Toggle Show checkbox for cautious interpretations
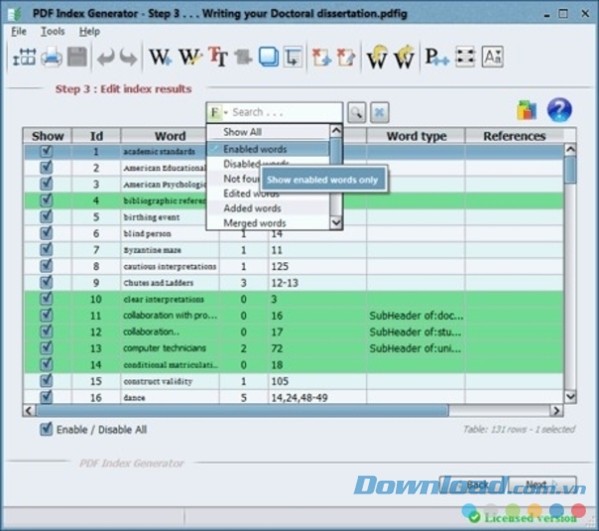 coord(47,266)
